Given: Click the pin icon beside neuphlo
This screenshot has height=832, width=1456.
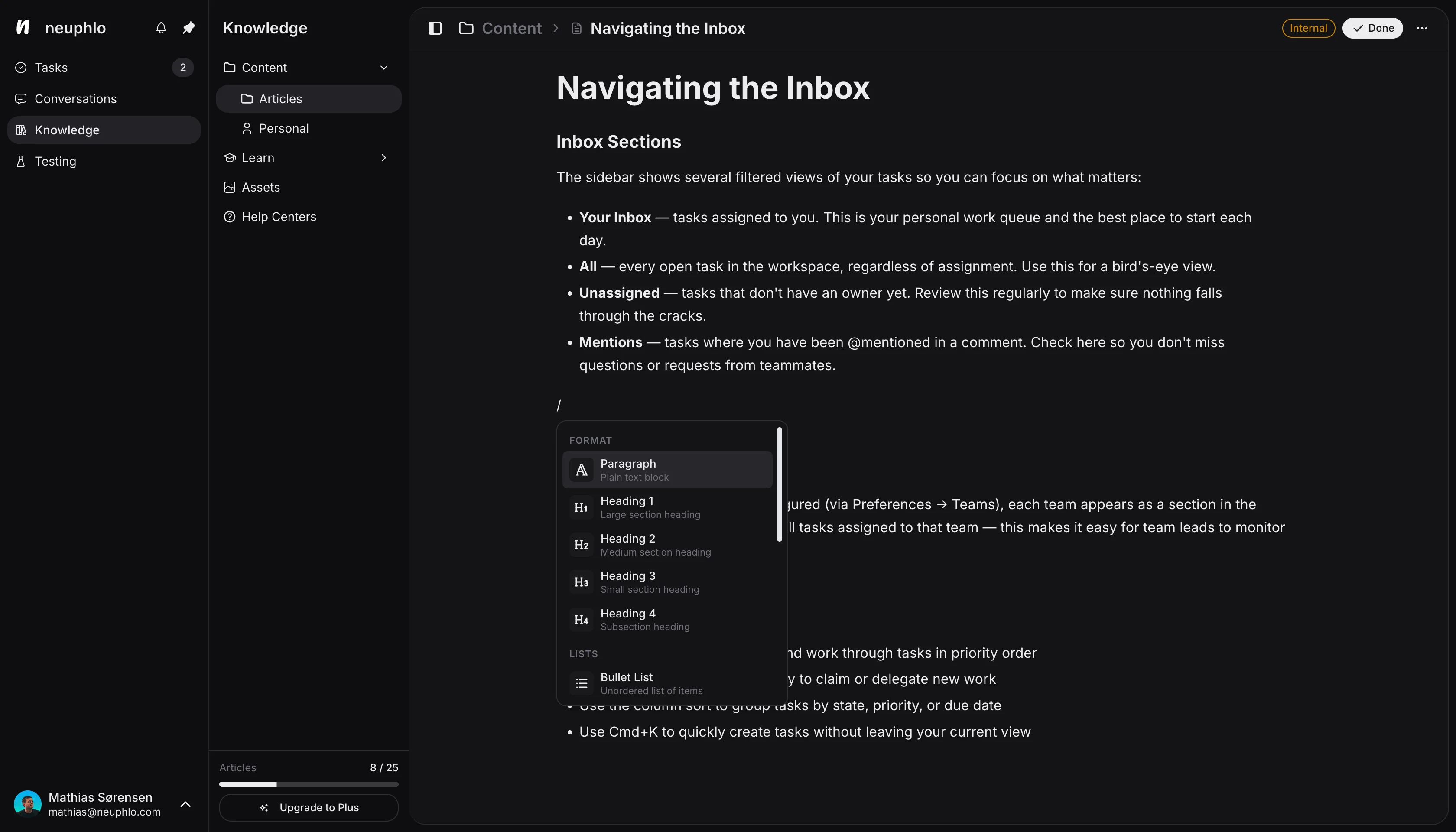Looking at the screenshot, I should pyautogui.click(x=188, y=28).
